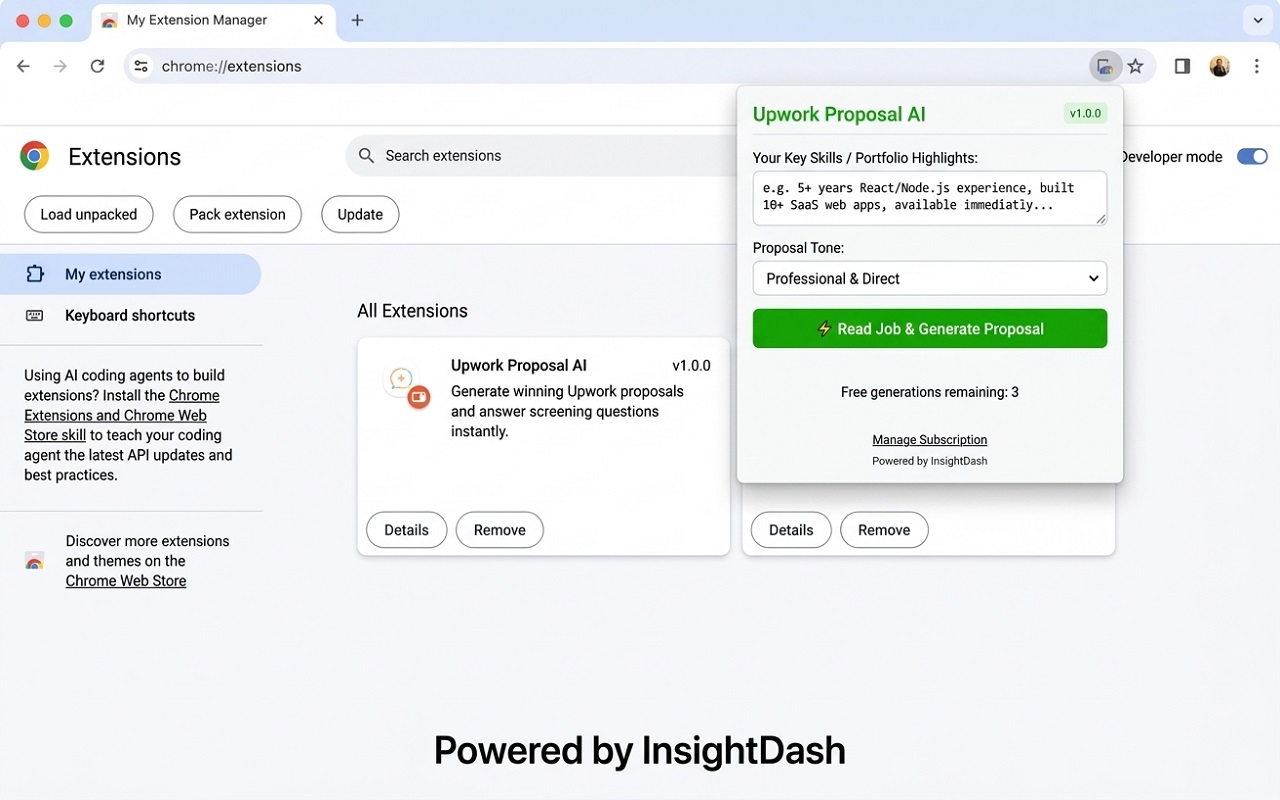Open the browser side panel
The width and height of the screenshot is (1280, 800).
[x=1182, y=66]
